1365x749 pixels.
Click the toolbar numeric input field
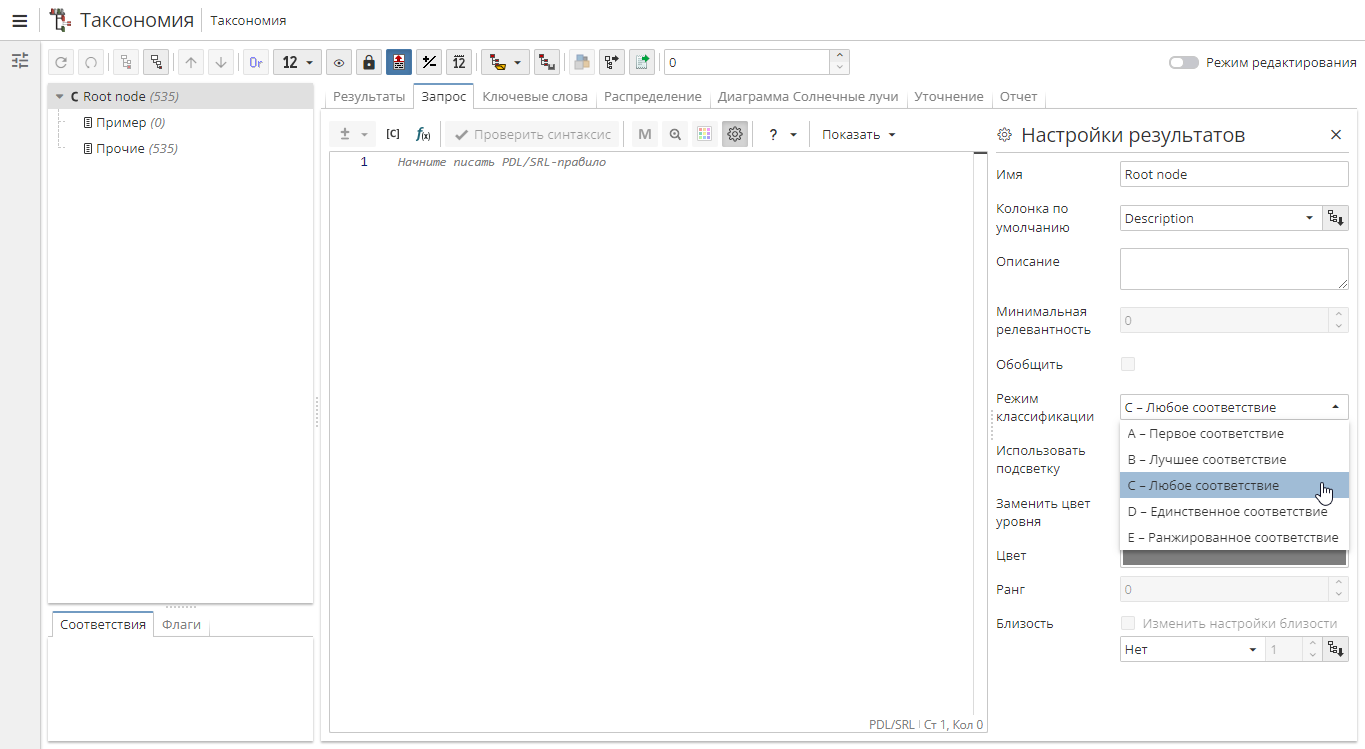pos(746,62)
